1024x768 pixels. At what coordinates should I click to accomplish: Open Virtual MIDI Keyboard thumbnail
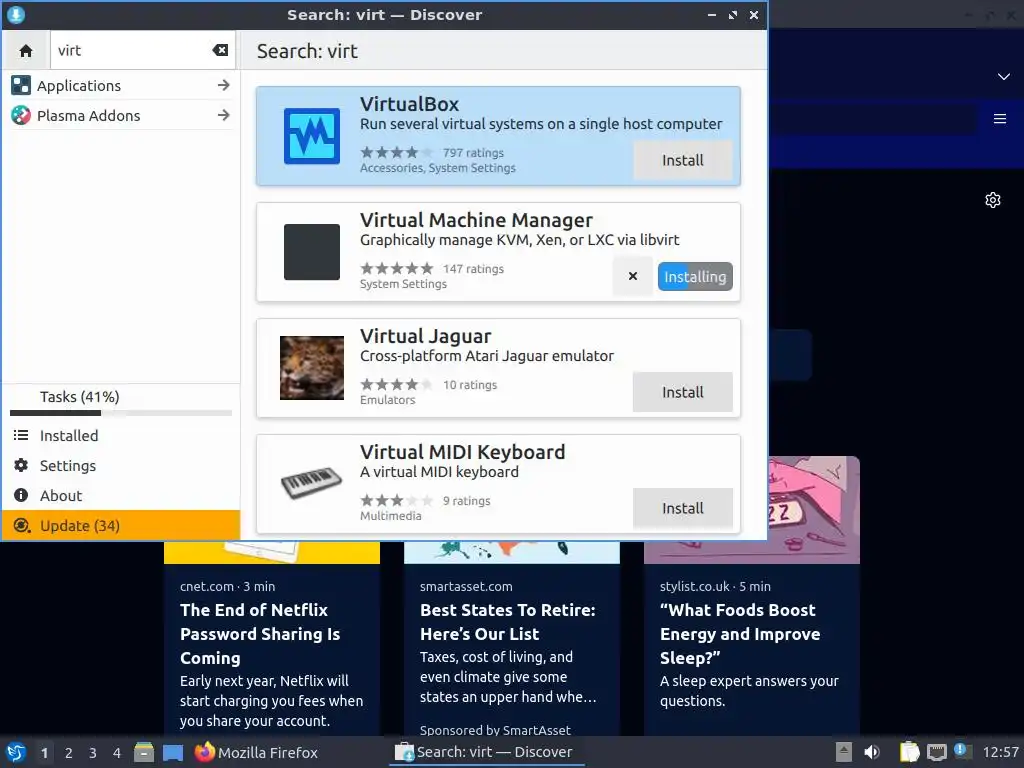click(x=312, y=483)
